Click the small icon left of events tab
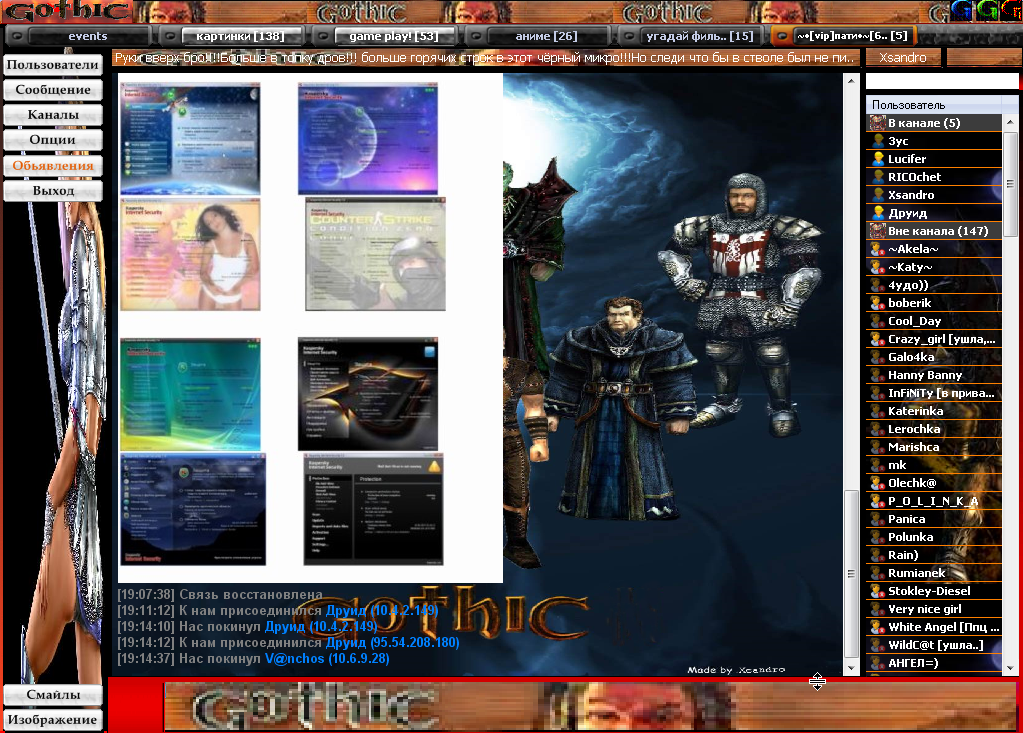Viewport: 1023px width, 733px height. click(x=16, y=36)
